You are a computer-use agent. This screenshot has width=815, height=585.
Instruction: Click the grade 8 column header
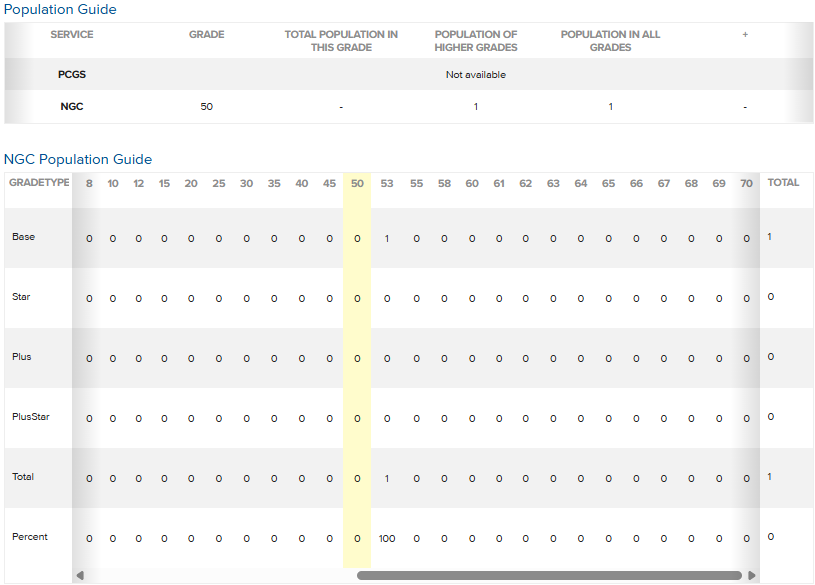[89, 184]
